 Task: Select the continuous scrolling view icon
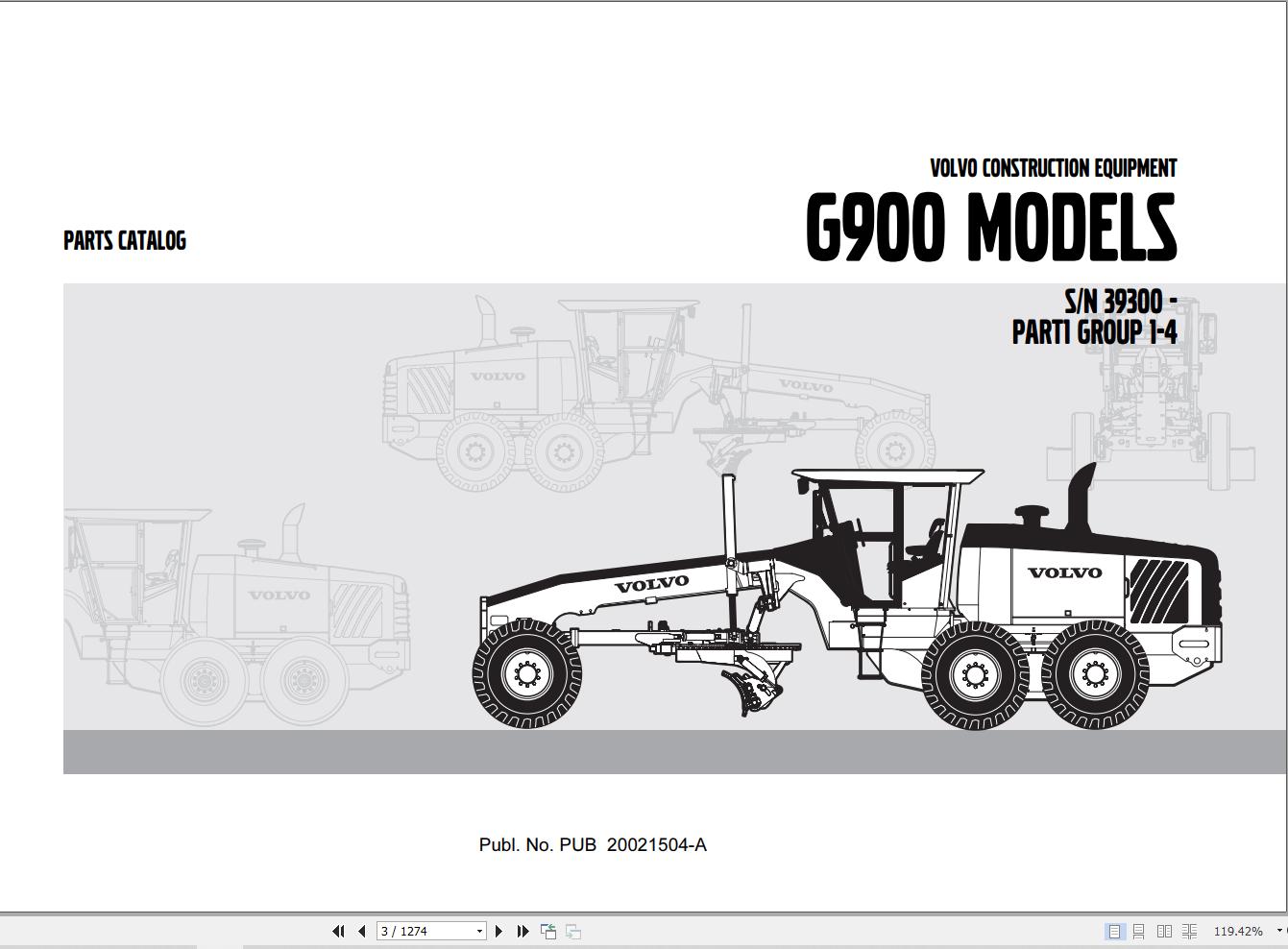[x=1139, y=931]
